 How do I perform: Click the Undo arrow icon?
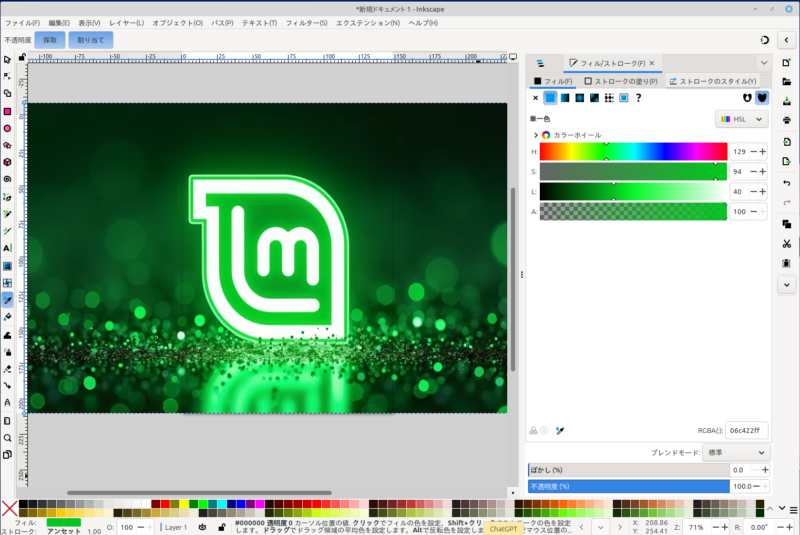(787, 183)
